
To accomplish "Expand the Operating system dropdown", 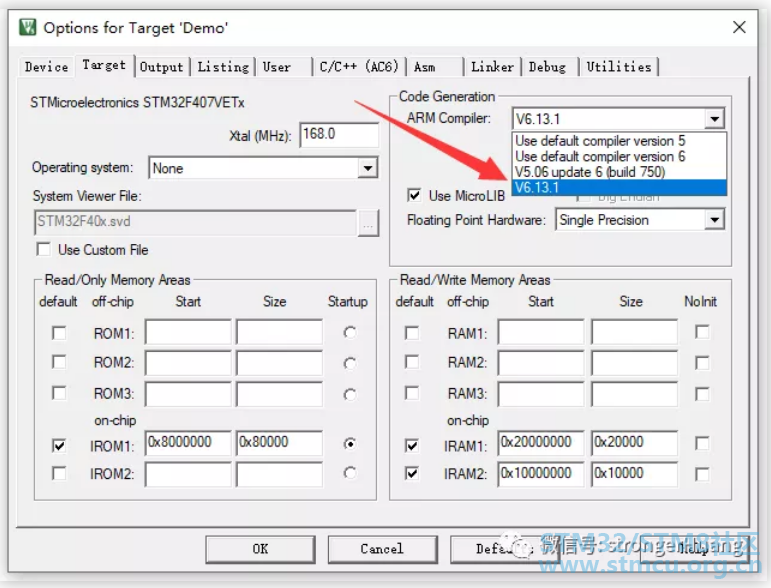I will click(x=367, y=168).
